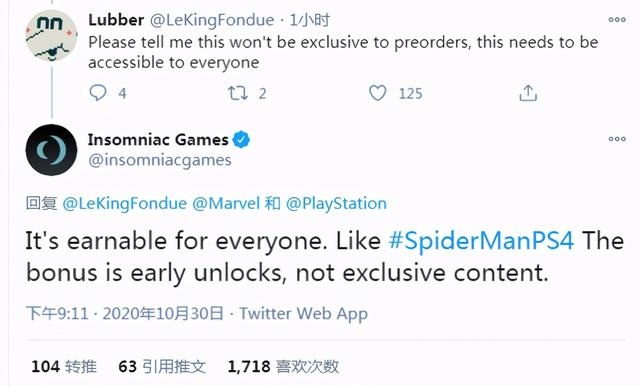Click the Twitter Web App source link

[303, 313]
